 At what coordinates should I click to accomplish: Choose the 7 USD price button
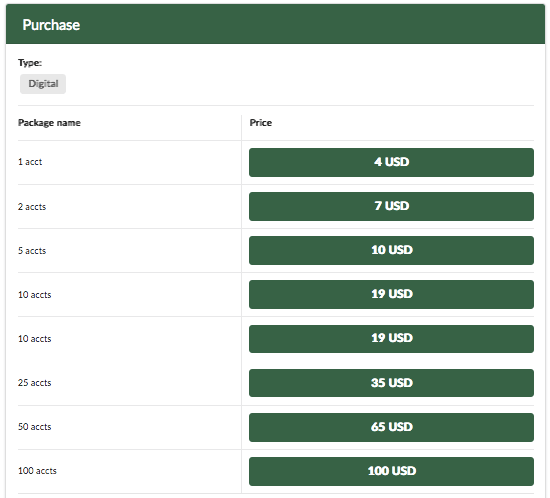coord(391,206)
